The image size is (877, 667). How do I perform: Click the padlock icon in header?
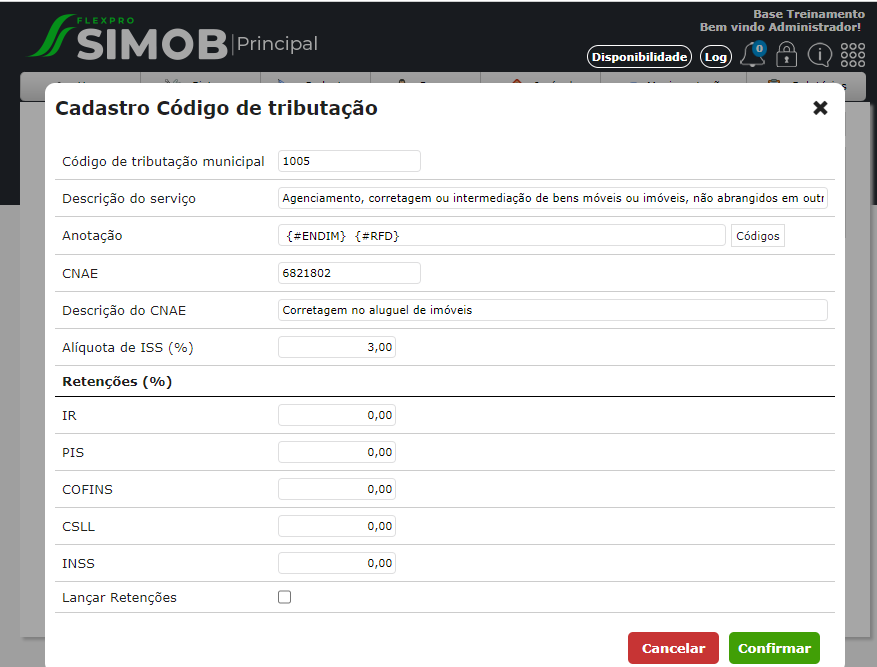tap(786, 56)
